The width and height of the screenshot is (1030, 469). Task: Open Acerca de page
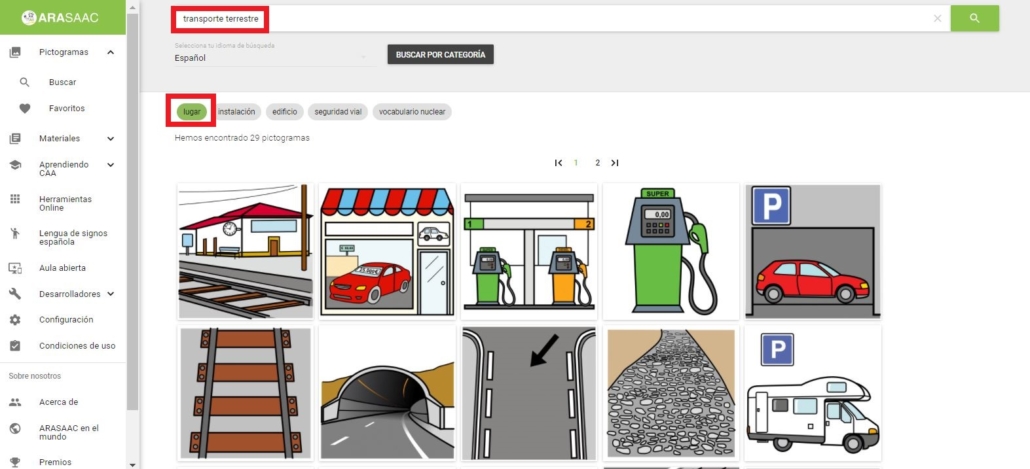(58, 402)
